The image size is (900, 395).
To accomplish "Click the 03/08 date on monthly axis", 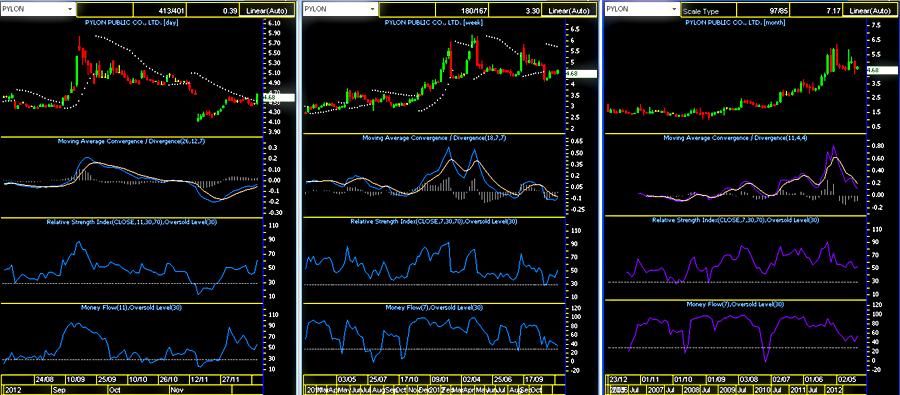I will coord(749,379).
